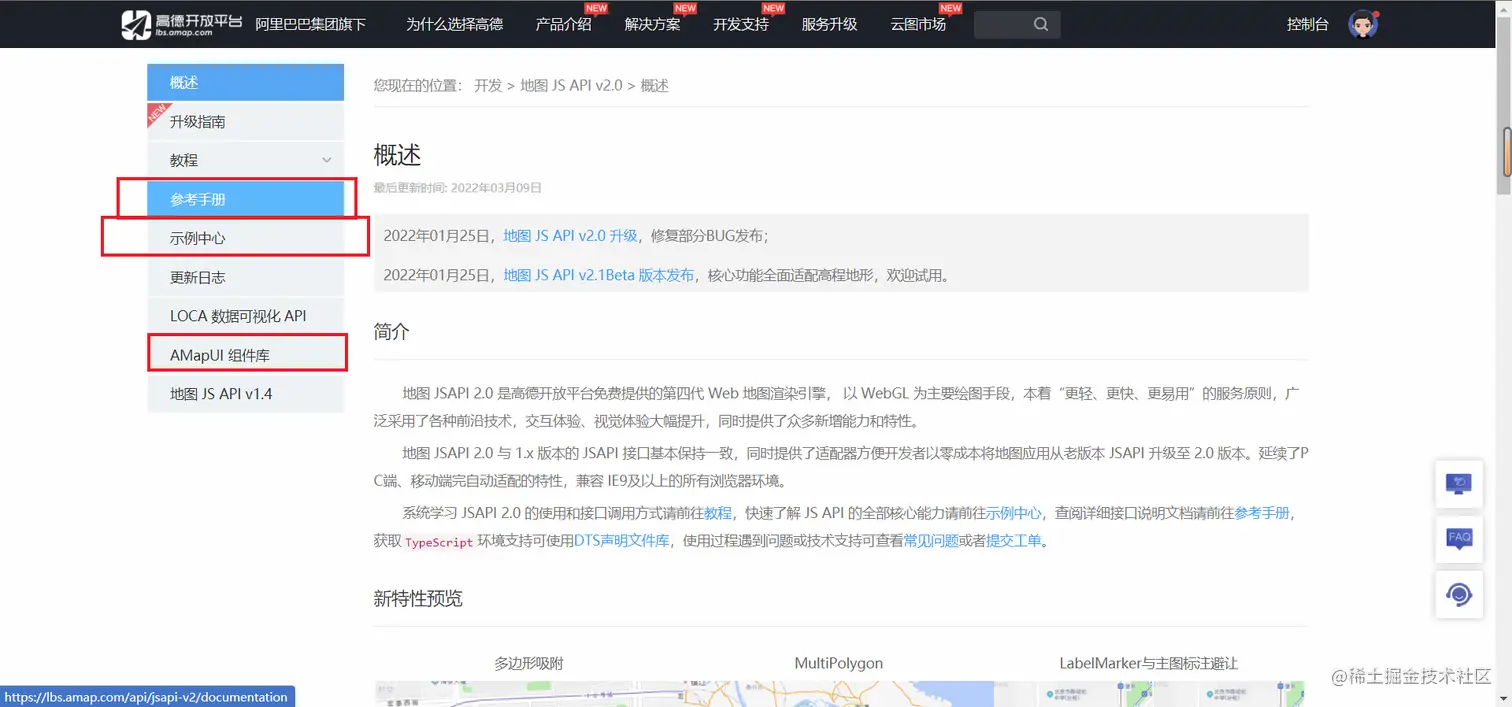
Task: Open the 提交工单 link
Action: coord(1014,541)
